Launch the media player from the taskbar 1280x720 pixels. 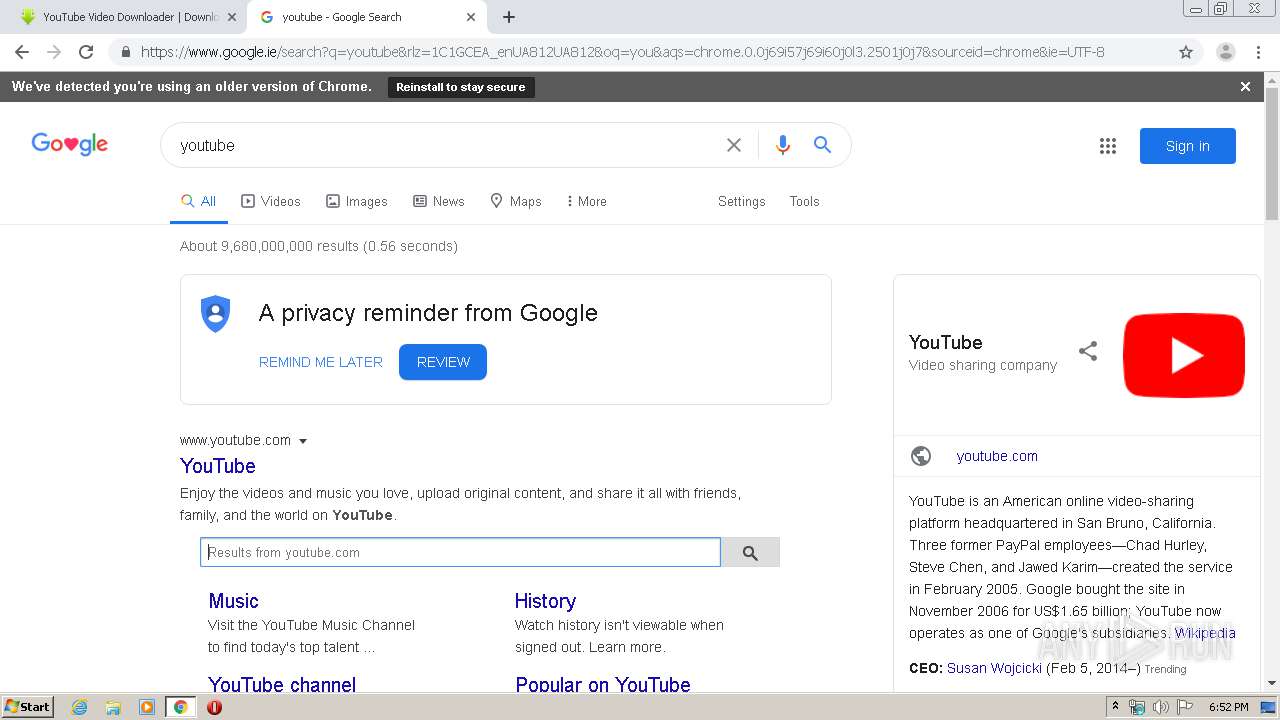coord(147,707)
